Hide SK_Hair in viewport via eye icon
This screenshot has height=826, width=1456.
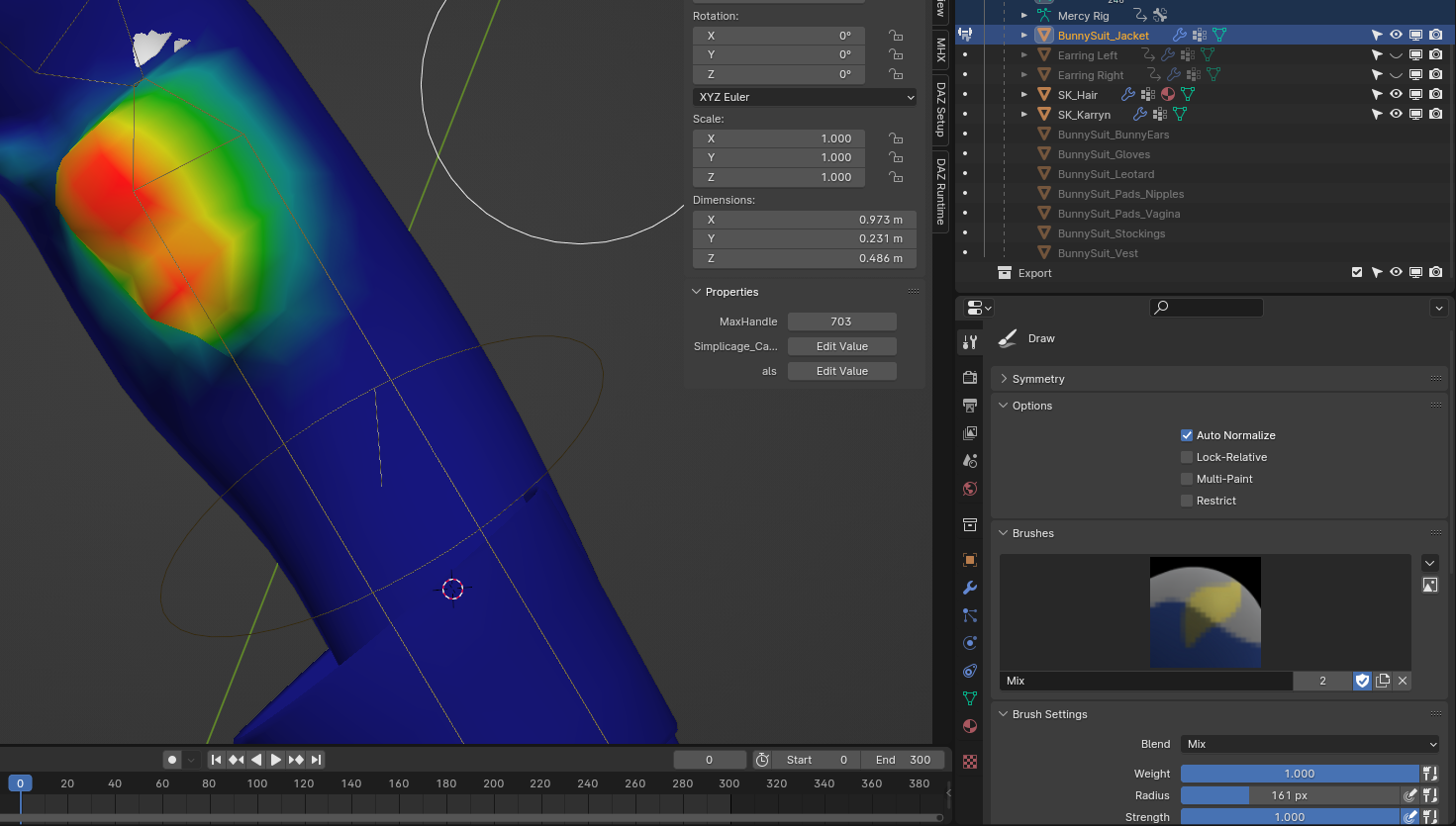coord(1396,94)
